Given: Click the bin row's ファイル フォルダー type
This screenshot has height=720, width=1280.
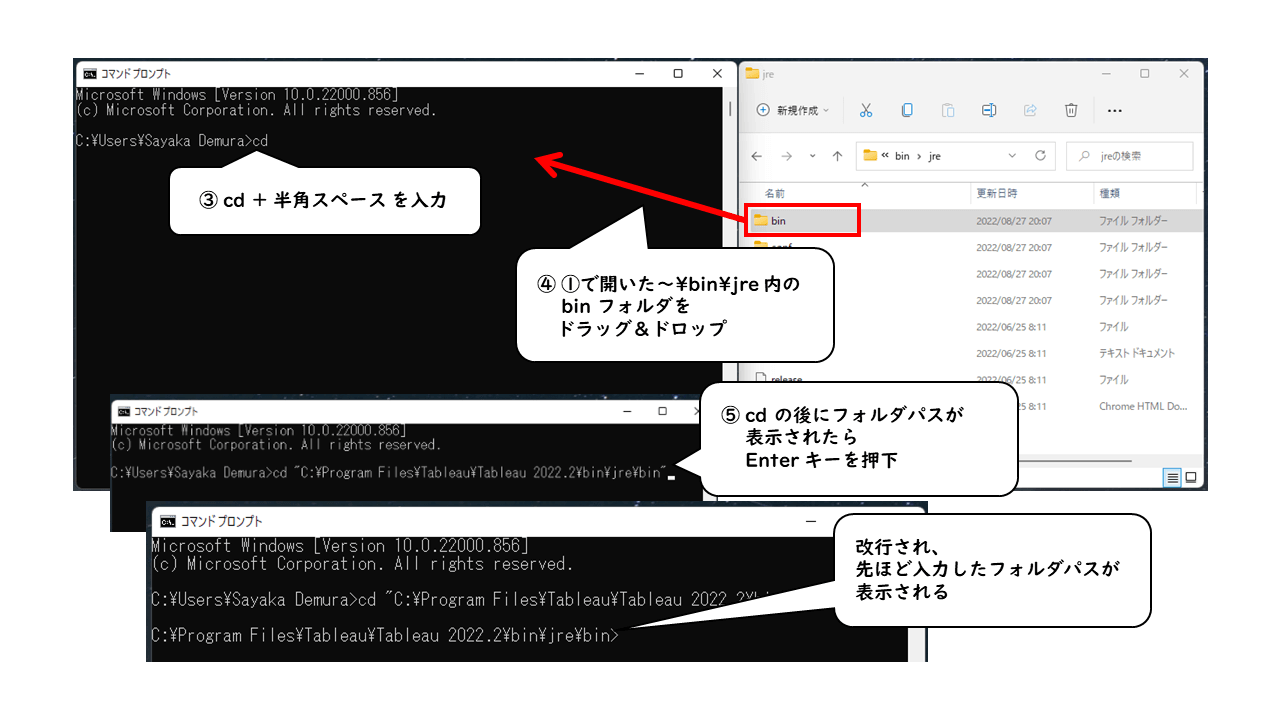Looking at the screenshot, I should 1133,220.
